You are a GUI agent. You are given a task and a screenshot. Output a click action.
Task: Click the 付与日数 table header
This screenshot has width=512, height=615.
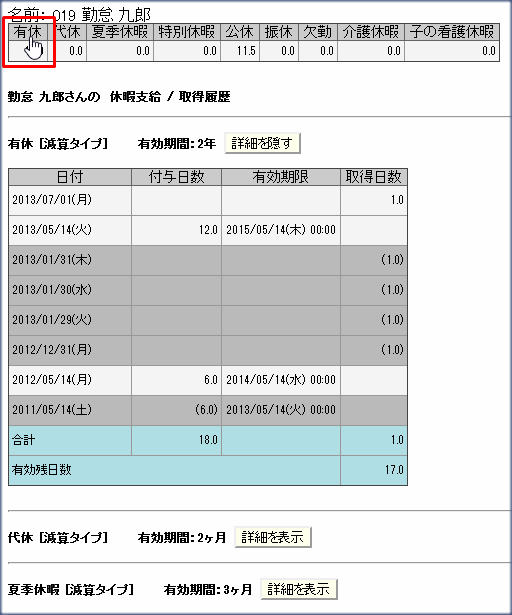point(177,177)
